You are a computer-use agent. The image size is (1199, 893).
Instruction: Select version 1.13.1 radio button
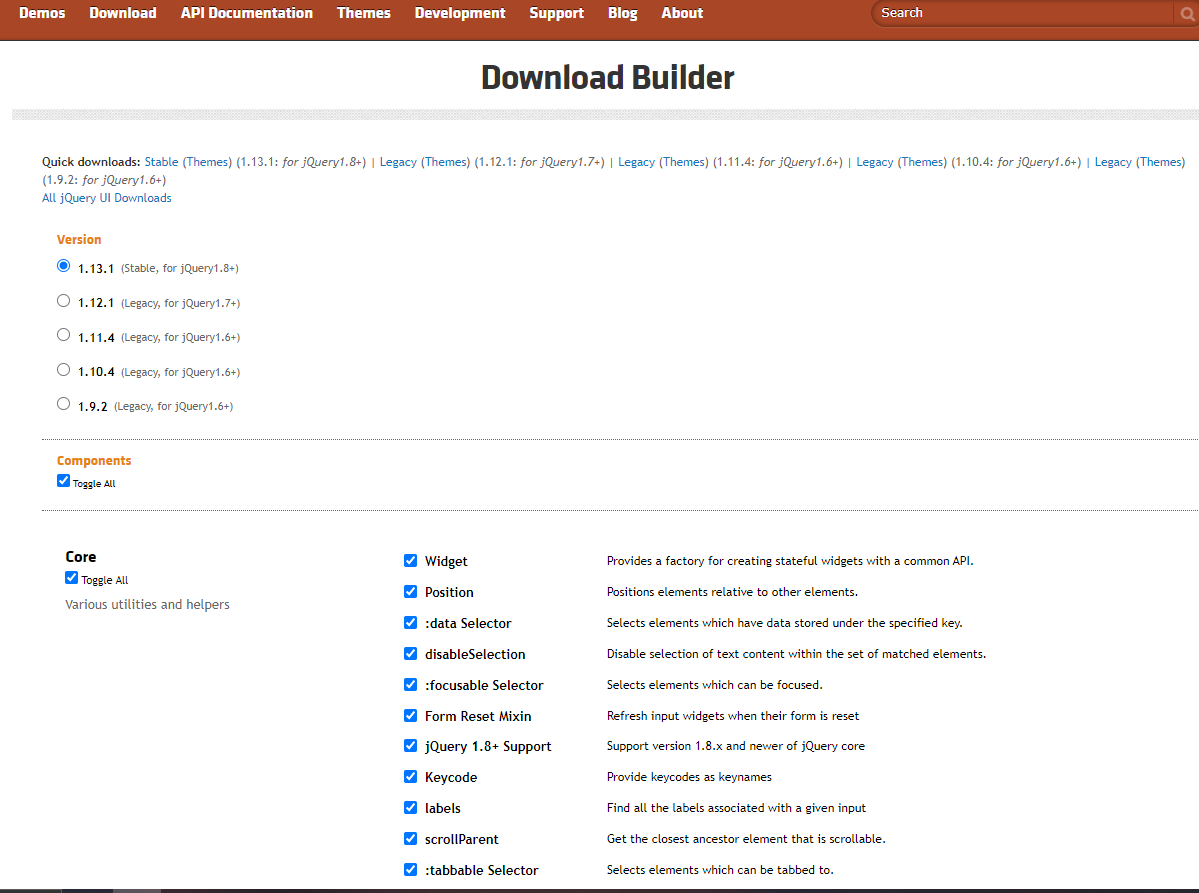tap(63, 266)
